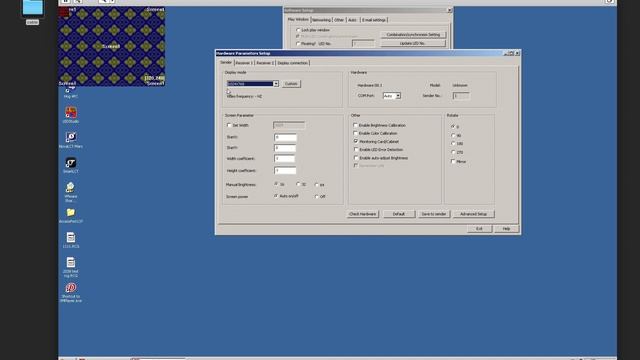Click the Custom display mode button
This screenshot has width=640, height=360.
tap(291, 84)
